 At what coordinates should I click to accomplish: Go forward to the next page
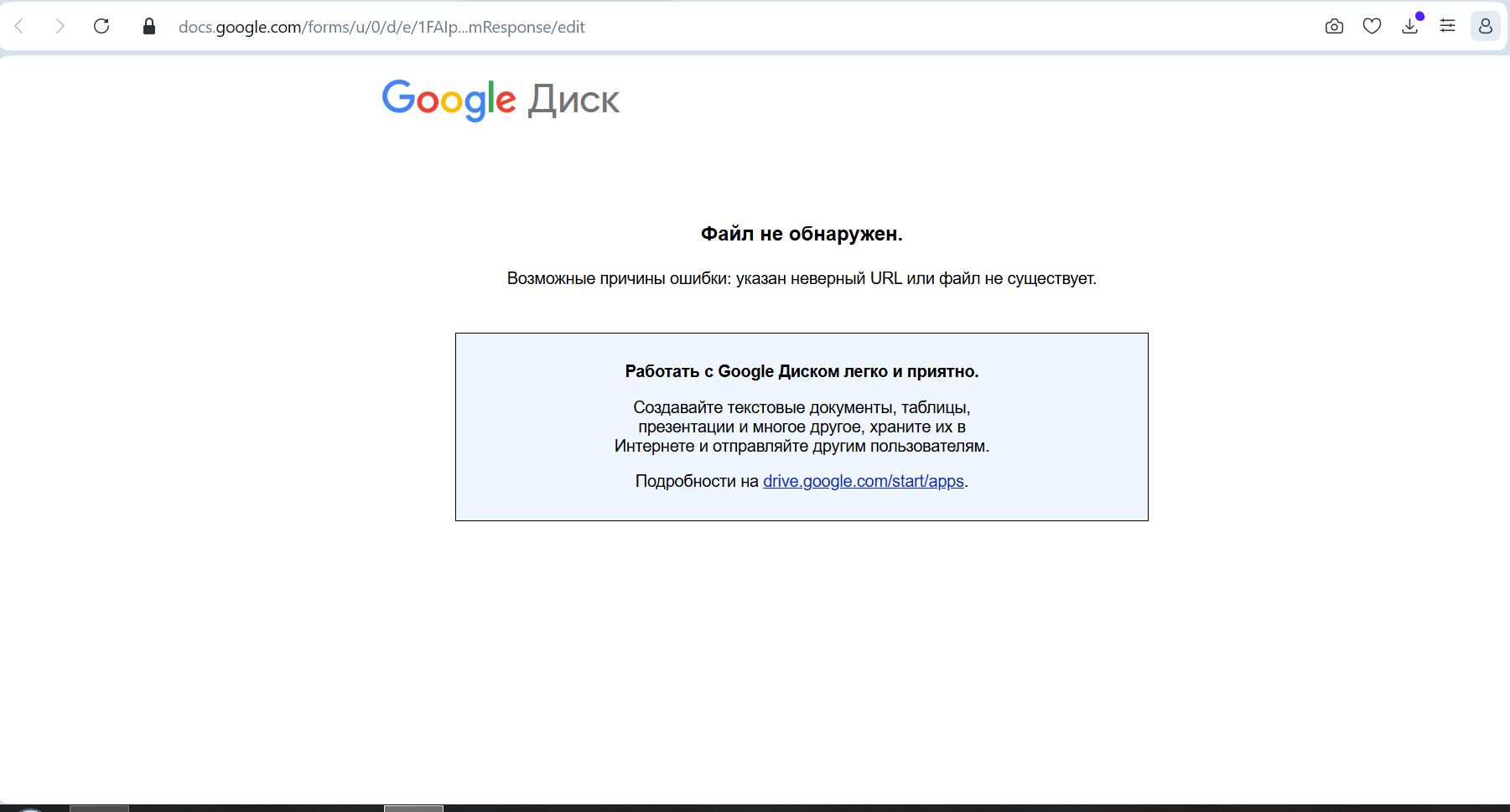point(60,27)
